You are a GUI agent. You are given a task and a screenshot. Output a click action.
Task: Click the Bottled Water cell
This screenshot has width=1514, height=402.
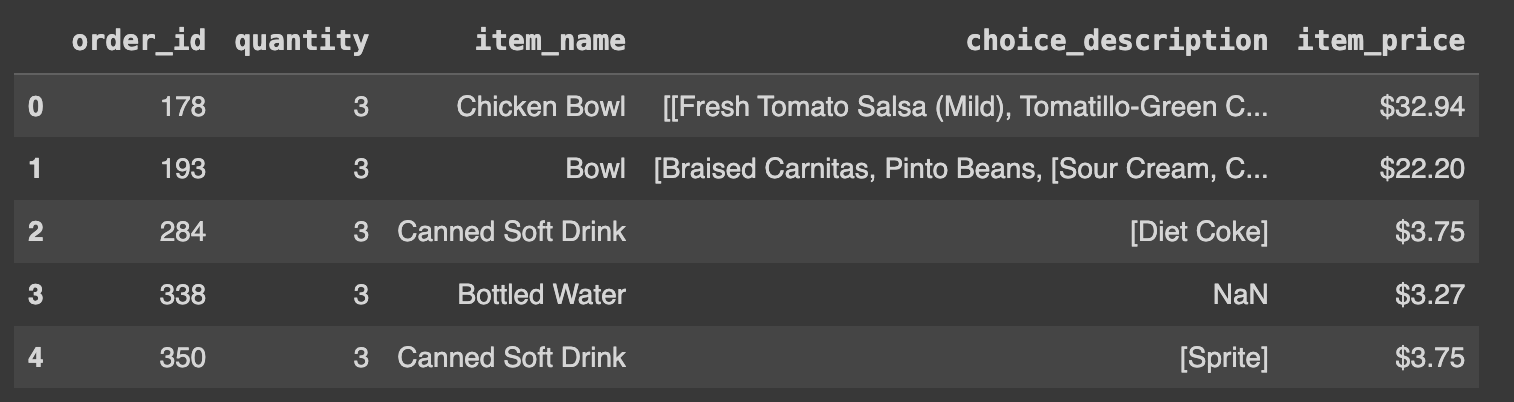[x=541, y=294]
